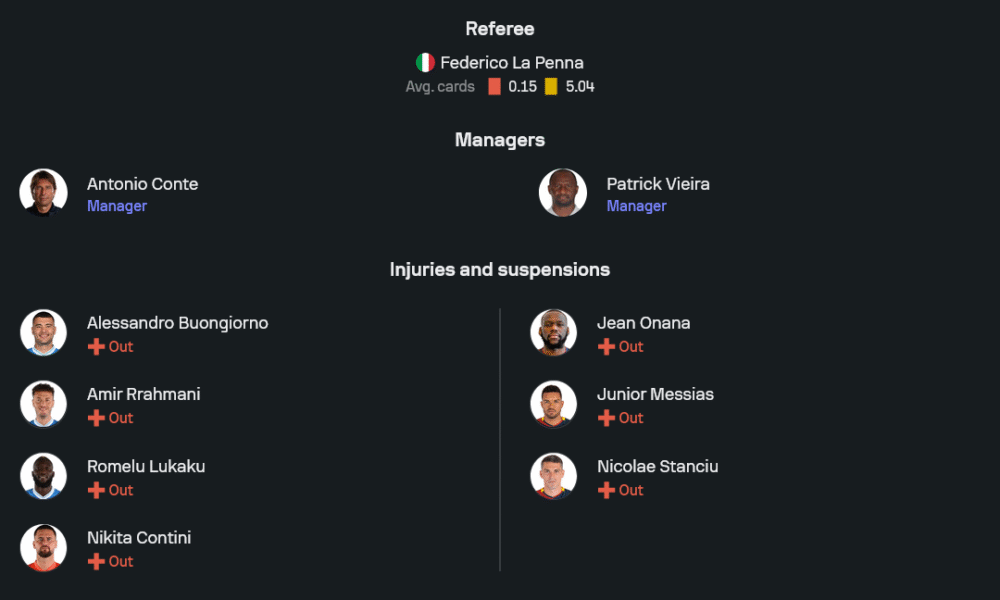Open the Antonio Conte name link

pyautogui.click(x=142, y=184)
